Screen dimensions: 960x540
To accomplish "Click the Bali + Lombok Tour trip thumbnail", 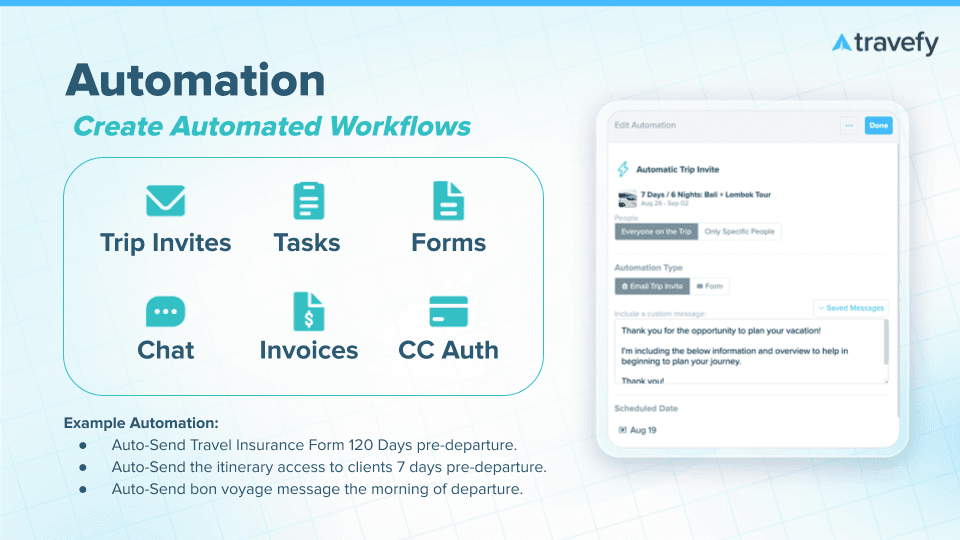I will pyautogui.click(x=627, y=198).
